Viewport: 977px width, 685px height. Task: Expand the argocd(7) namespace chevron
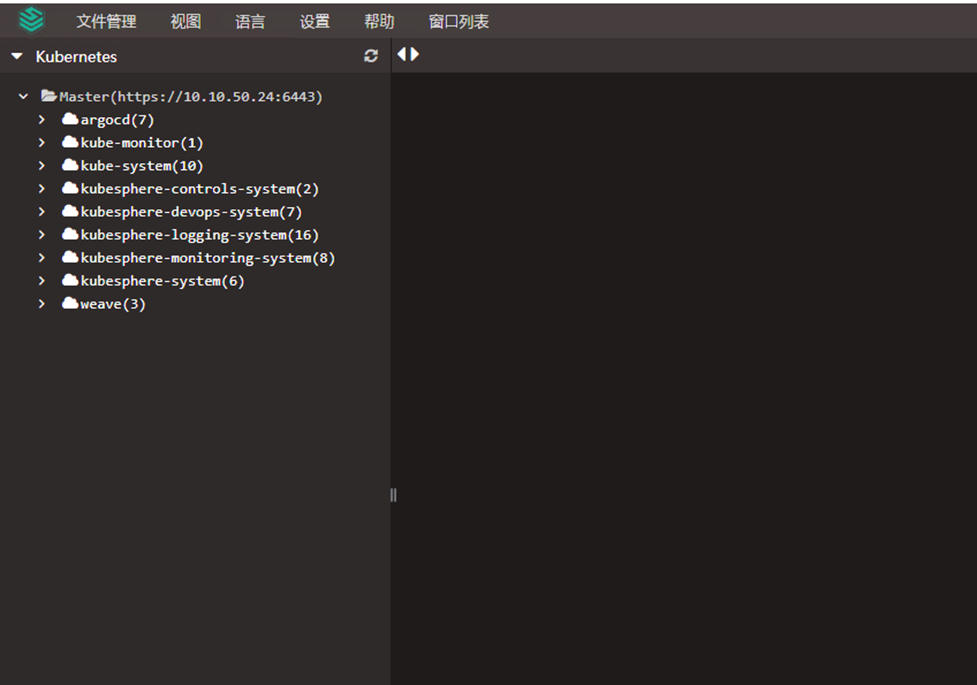(42, 119)
